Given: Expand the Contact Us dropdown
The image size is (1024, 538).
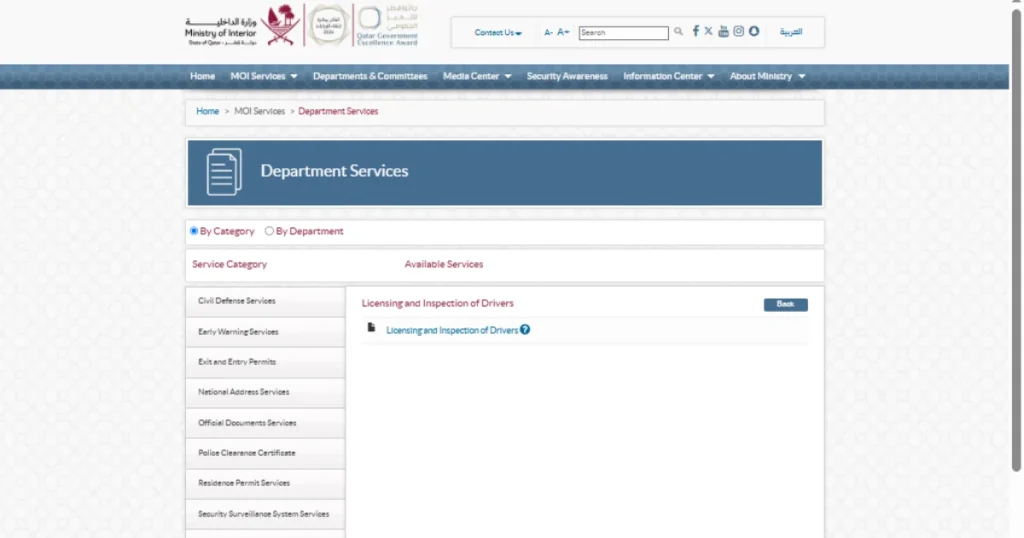Looking at the screenshot, I should click(x=498, y=32).
